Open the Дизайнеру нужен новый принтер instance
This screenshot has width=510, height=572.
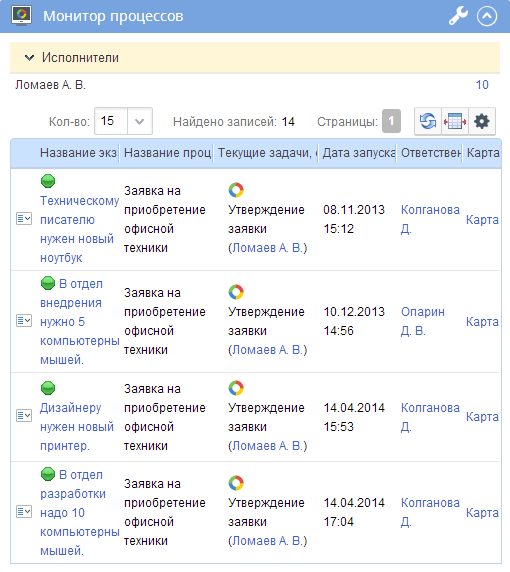pos(77,426)
